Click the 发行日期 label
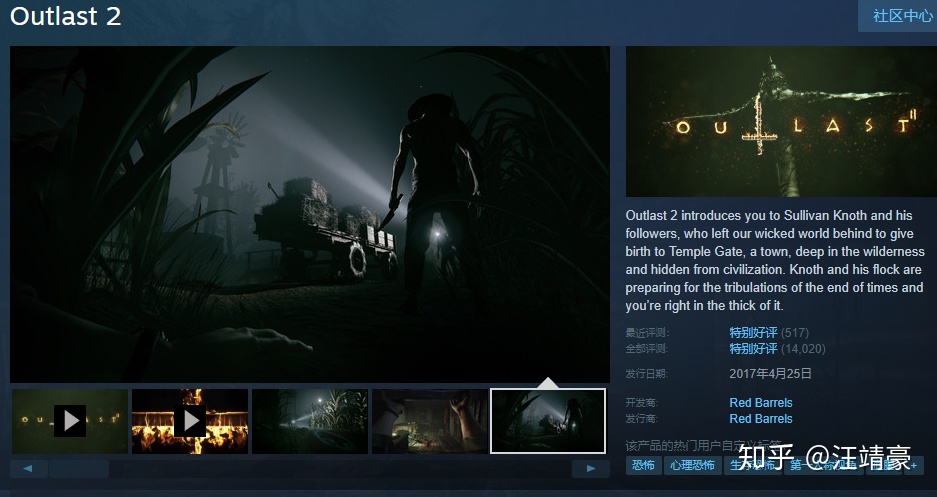 pyautogui.click(x=647, y=374)
